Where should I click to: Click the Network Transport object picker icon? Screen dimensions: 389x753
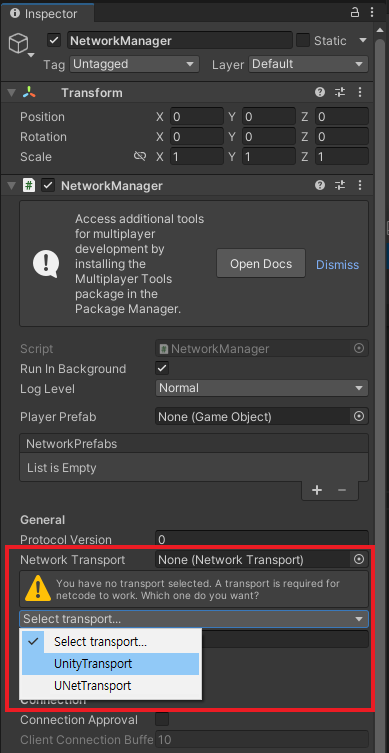(x=359, y=559)
